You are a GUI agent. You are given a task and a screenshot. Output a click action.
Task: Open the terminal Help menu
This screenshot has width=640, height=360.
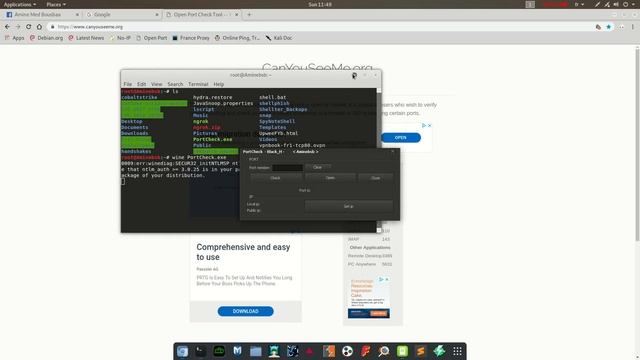(x=219, y=84)
